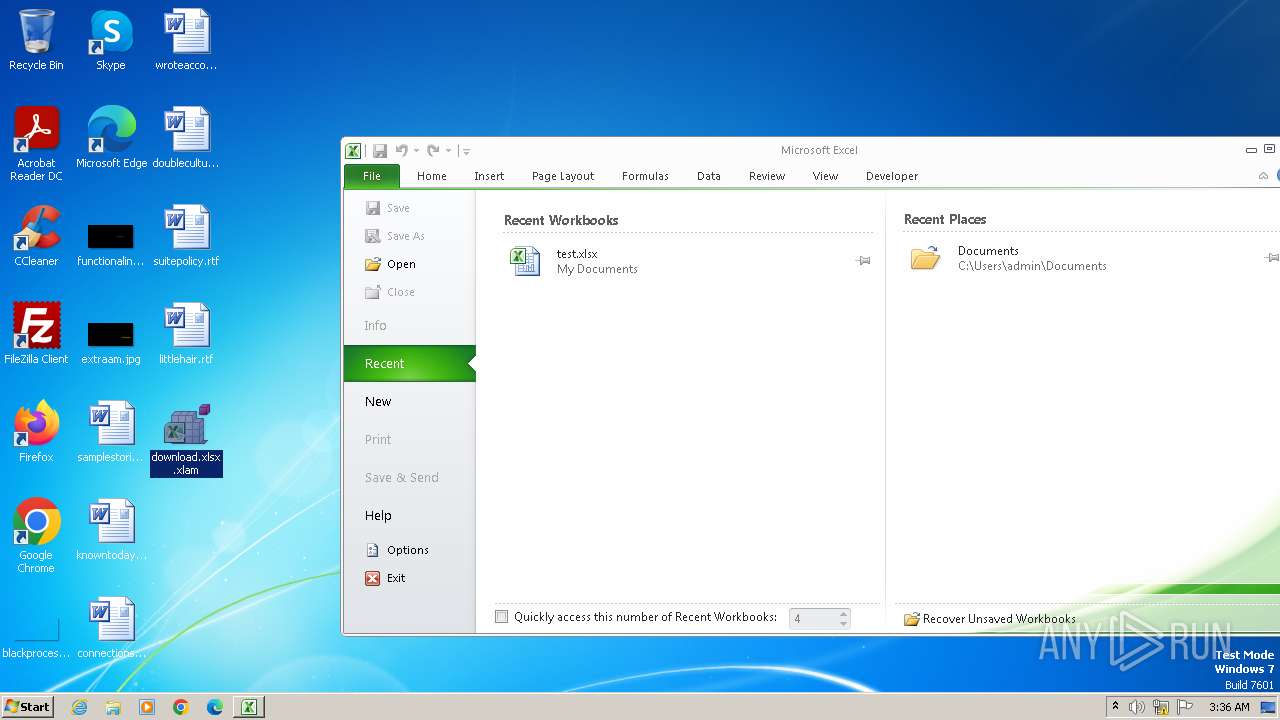Enable quick access to Recent Workbooks checkbox
The width and height of the screenshot is (1280, 720).
[502, 617]
